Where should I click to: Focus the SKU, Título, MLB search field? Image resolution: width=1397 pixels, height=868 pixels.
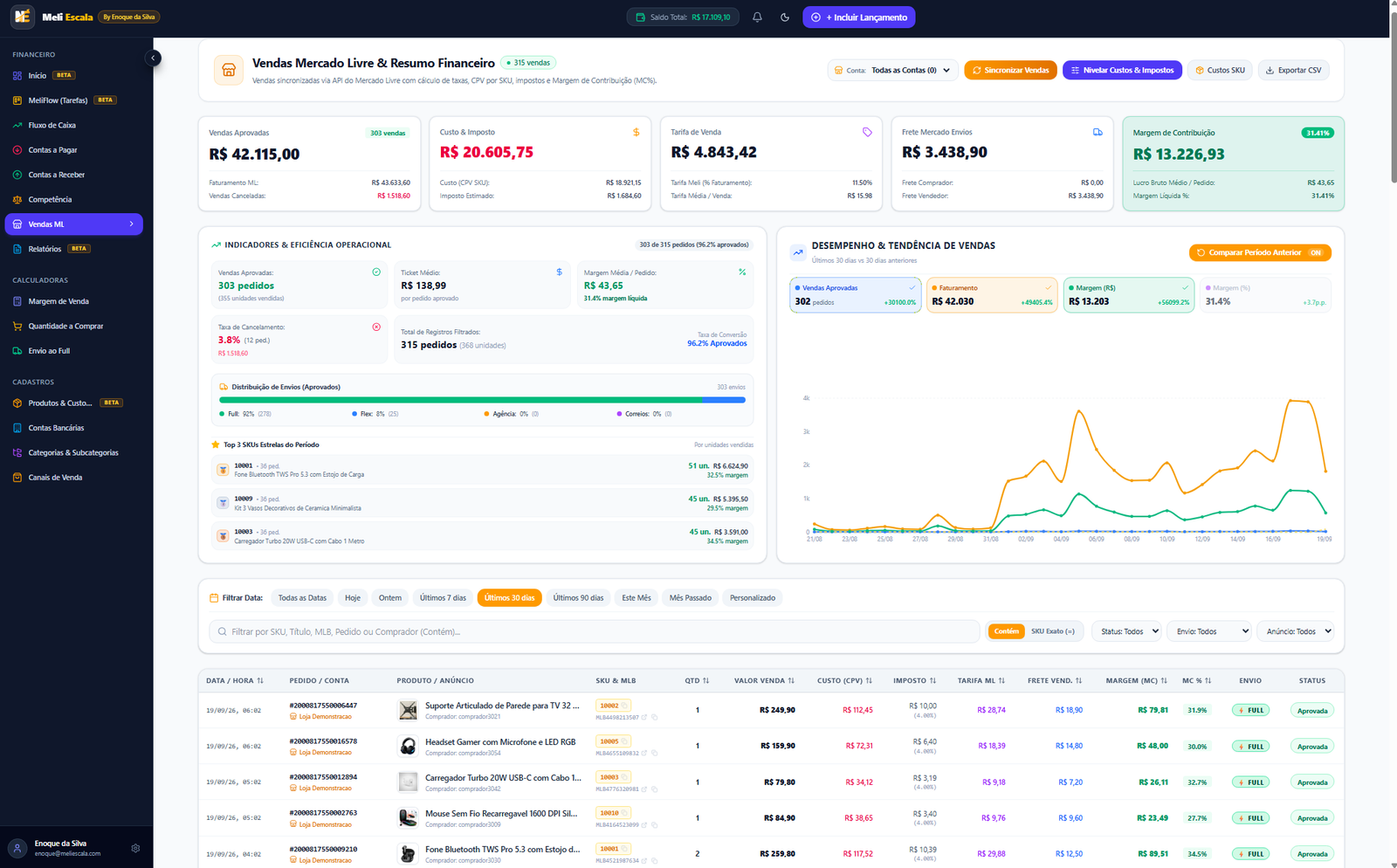click(x=595, y=631)
